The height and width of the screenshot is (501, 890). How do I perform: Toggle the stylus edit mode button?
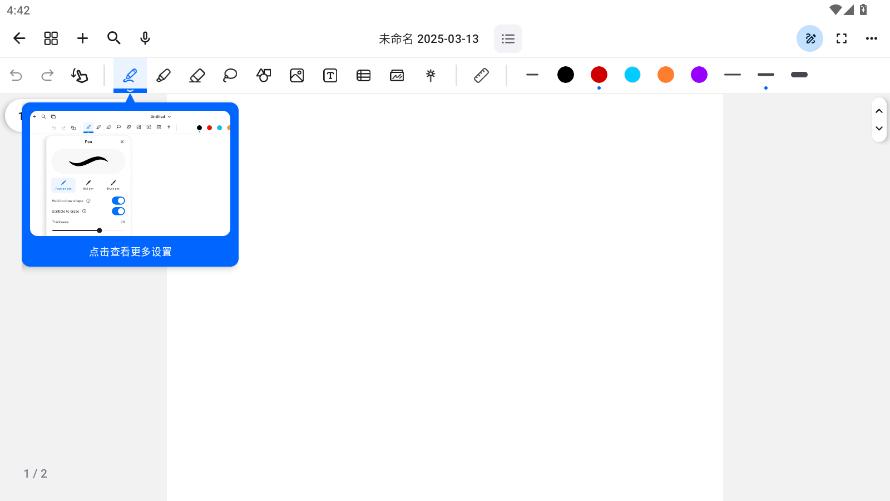point(810,38)
